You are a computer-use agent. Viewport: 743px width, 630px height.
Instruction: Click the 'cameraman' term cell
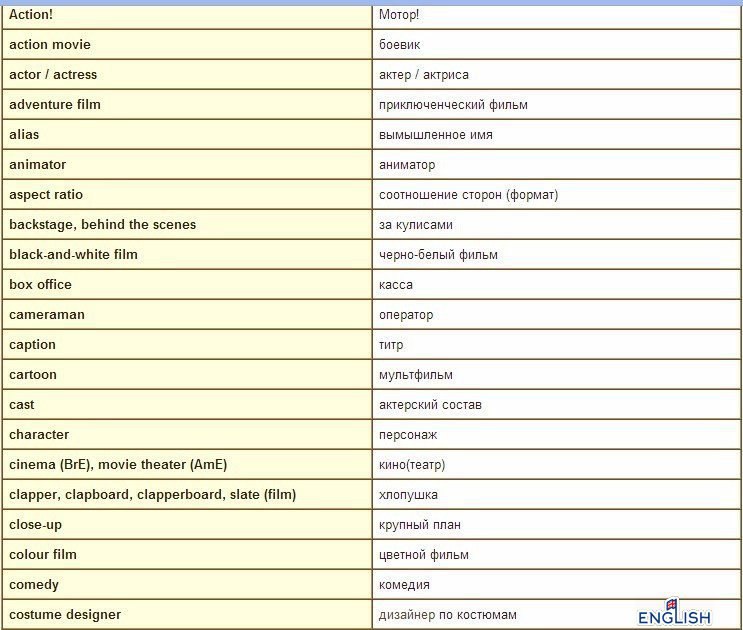(x=47, y=315)
